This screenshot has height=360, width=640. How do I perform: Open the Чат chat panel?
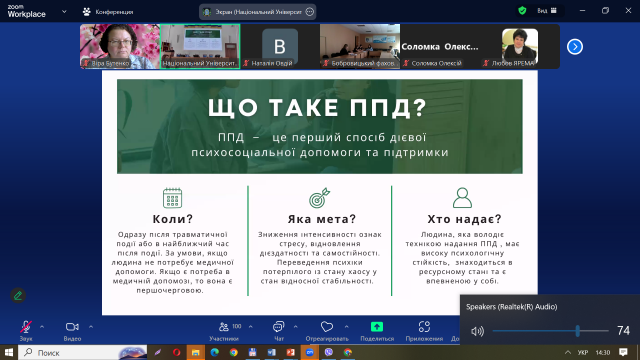(279, 331)
